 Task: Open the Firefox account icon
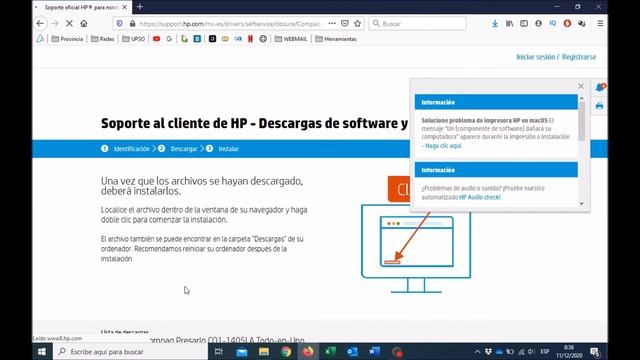click(538, 24)
